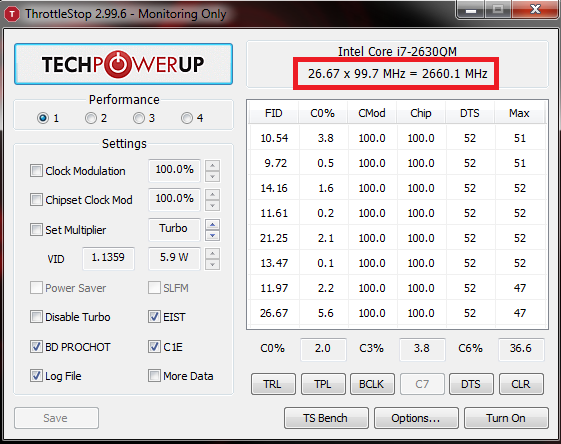Open the TRL settings button
This screenshot has height=444, width=561.
coord(273,384)
